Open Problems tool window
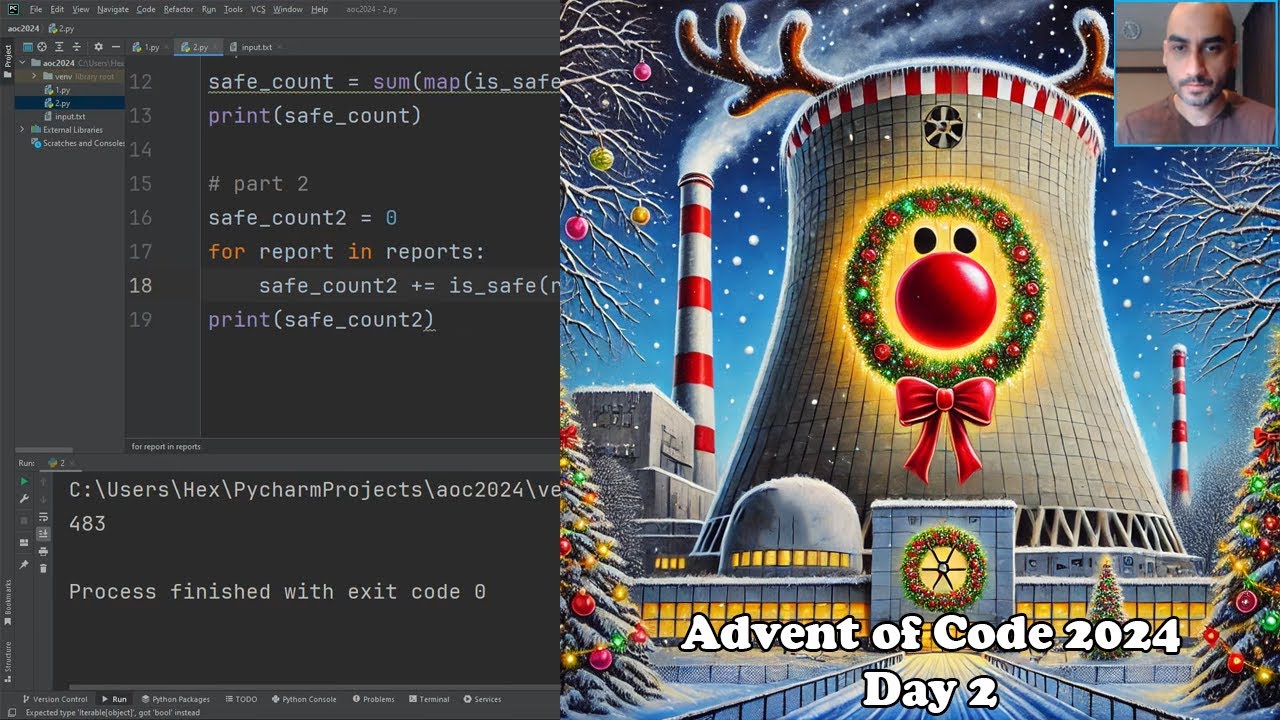 (373, 699)
